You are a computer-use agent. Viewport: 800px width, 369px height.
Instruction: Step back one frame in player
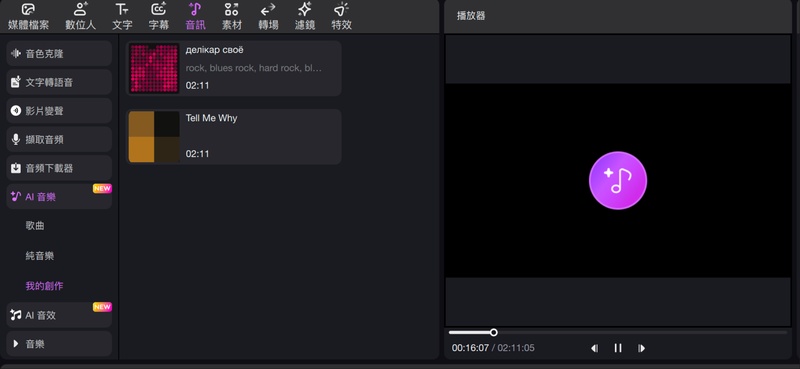pyautogui.click(x=594, y=348)
